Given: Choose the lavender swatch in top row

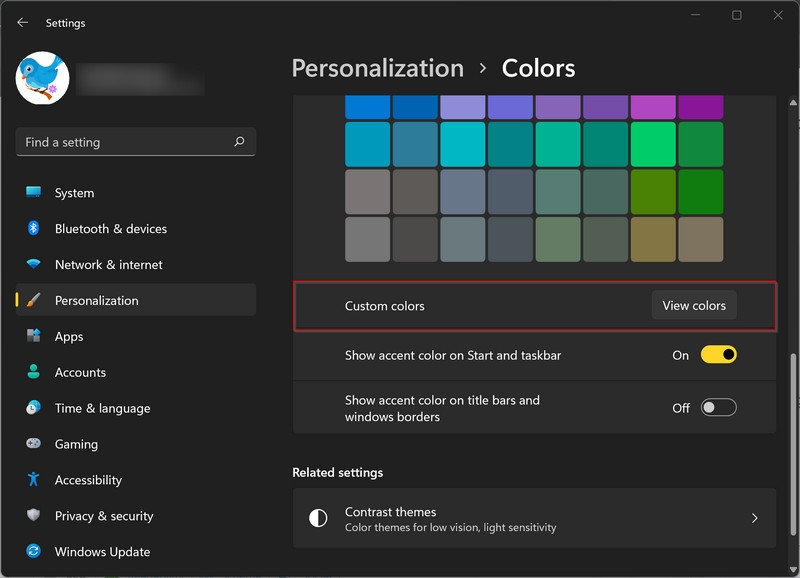Looking at the screenshot, I should 462,107.
